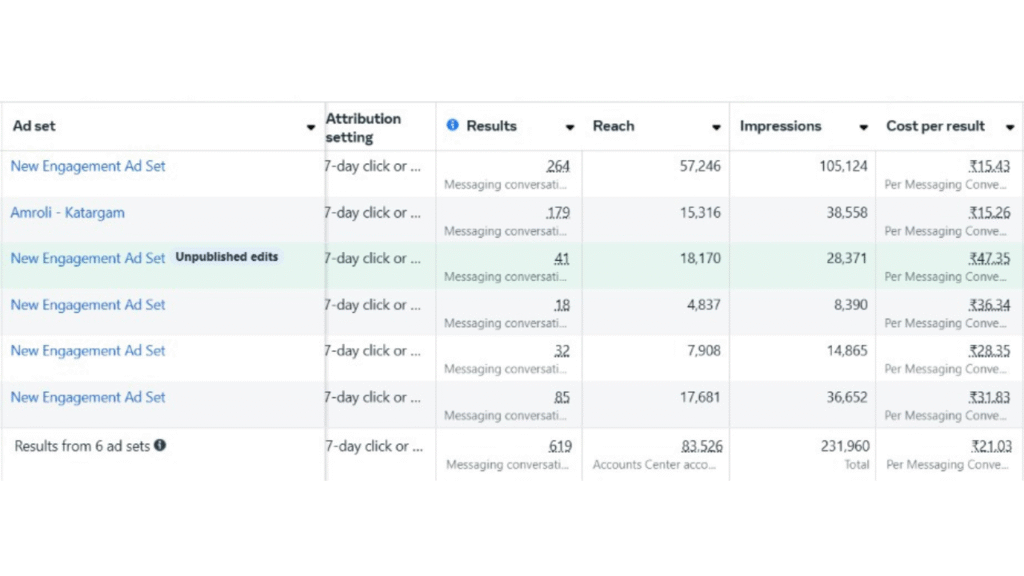Click the ₹15.26 cost per result value
1024x576 pixels.
[989, 213]
